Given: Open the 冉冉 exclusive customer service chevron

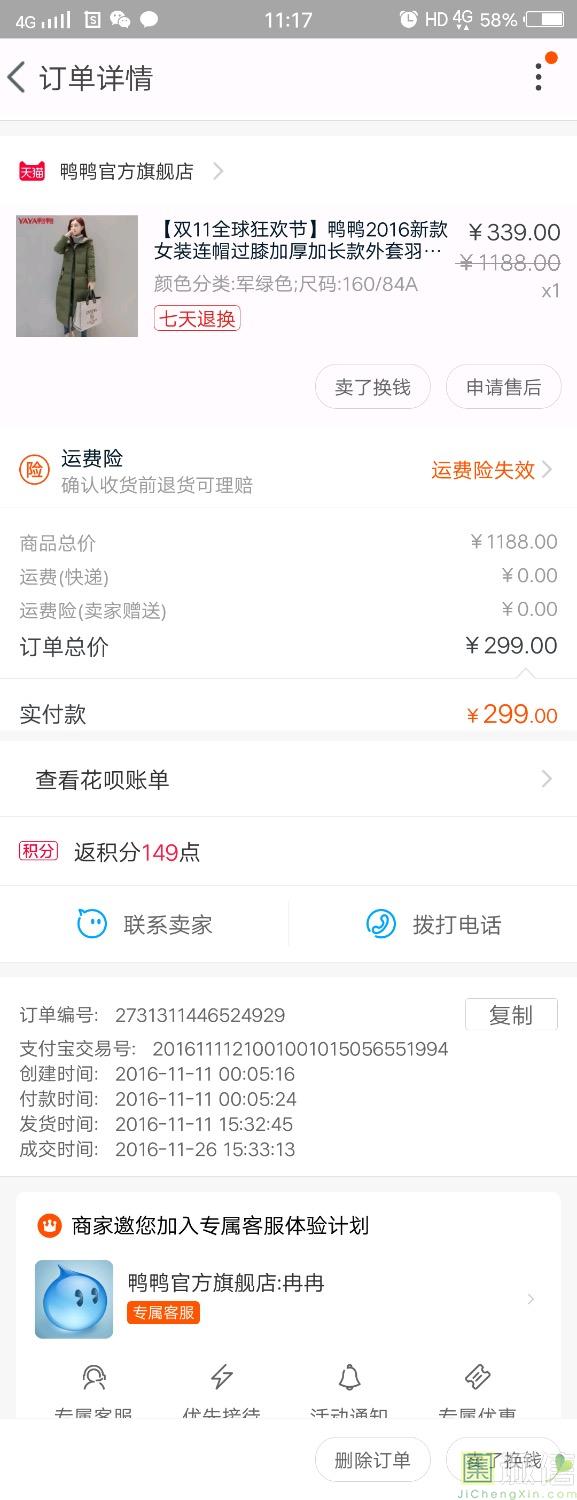Looking at the screenshot, I should [x=531, y=1299].
